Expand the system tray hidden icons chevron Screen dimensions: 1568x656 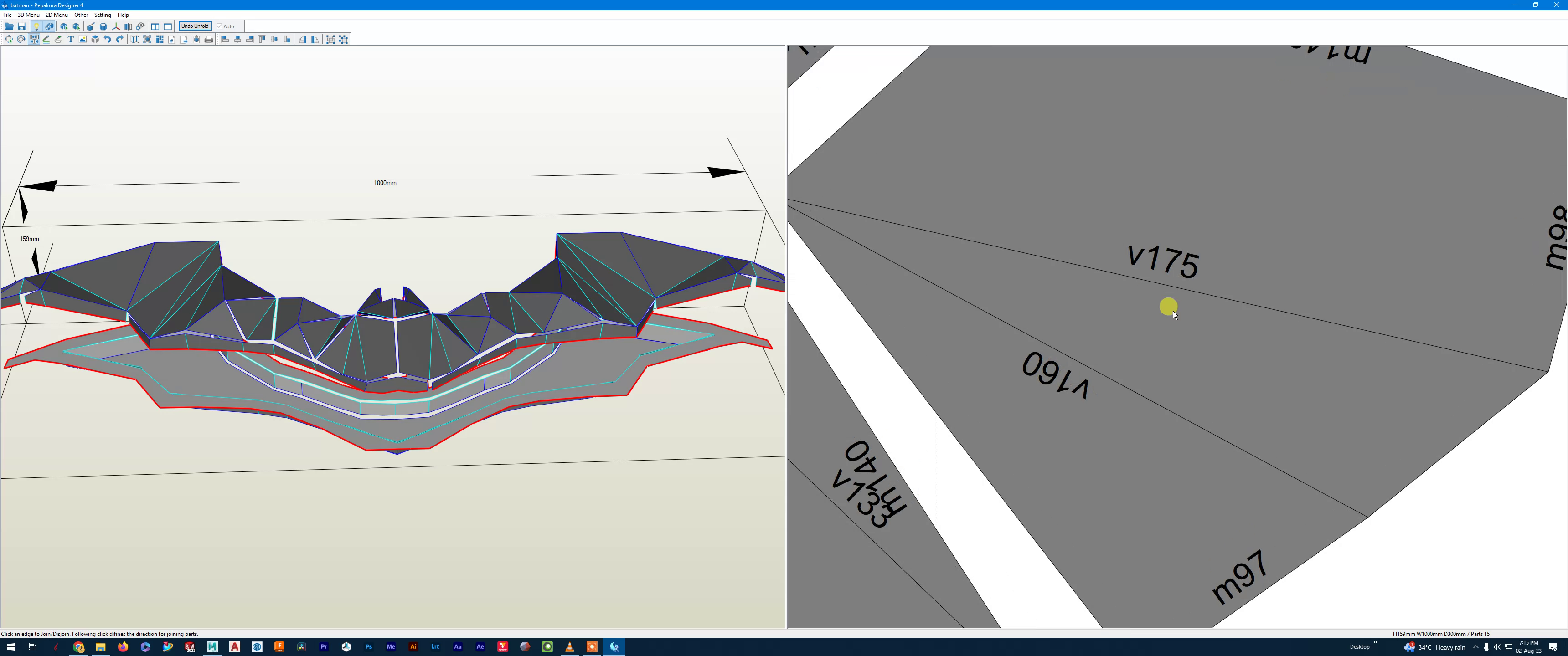1475,647
